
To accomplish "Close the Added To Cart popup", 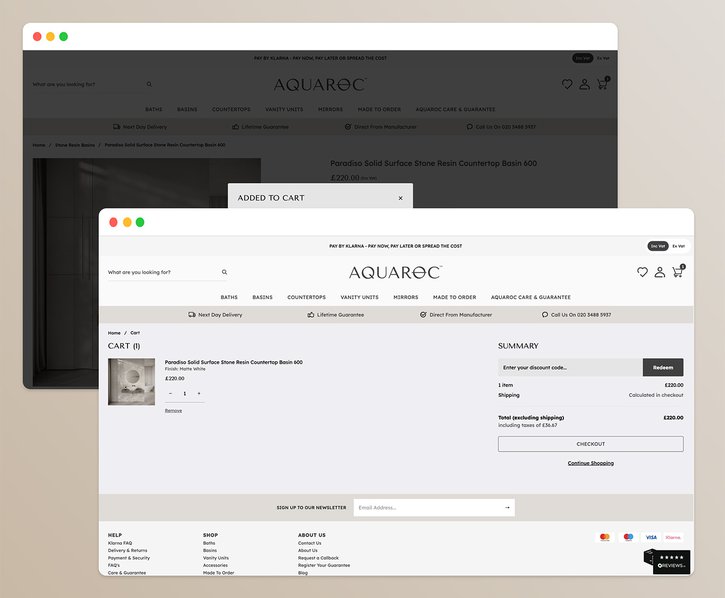I will [400, 198].
